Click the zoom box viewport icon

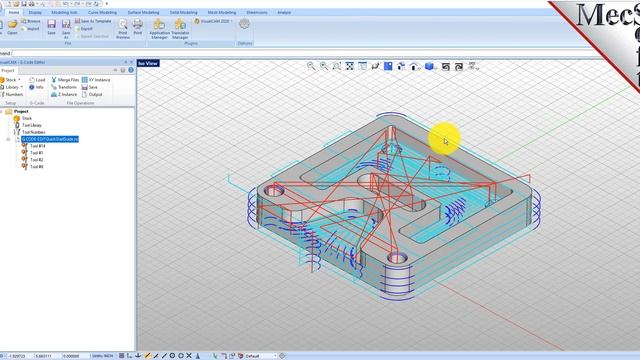(337, 66)
